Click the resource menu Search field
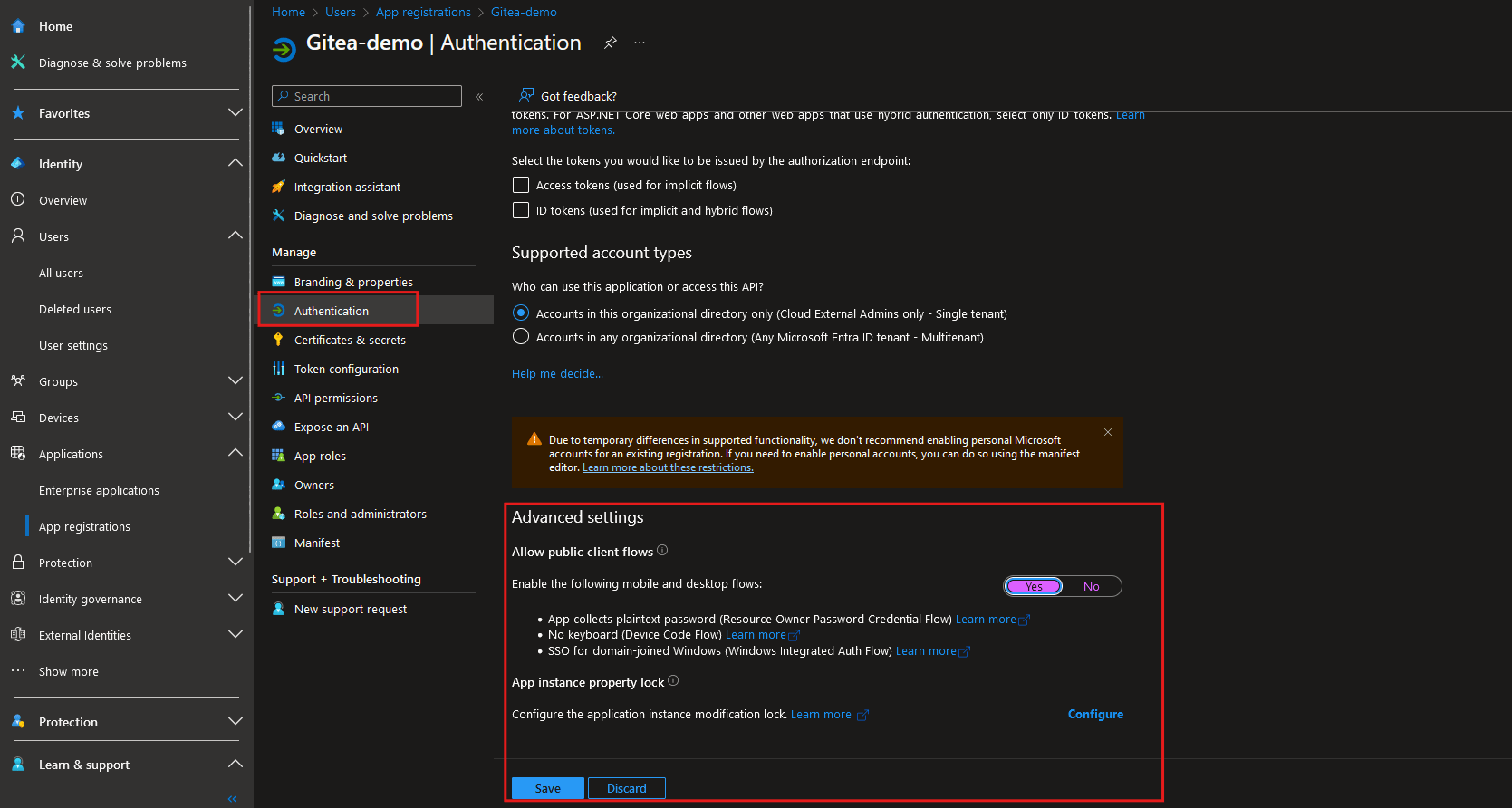The height and width of the screenshot is (808, 1512). (x=367, y=96)
